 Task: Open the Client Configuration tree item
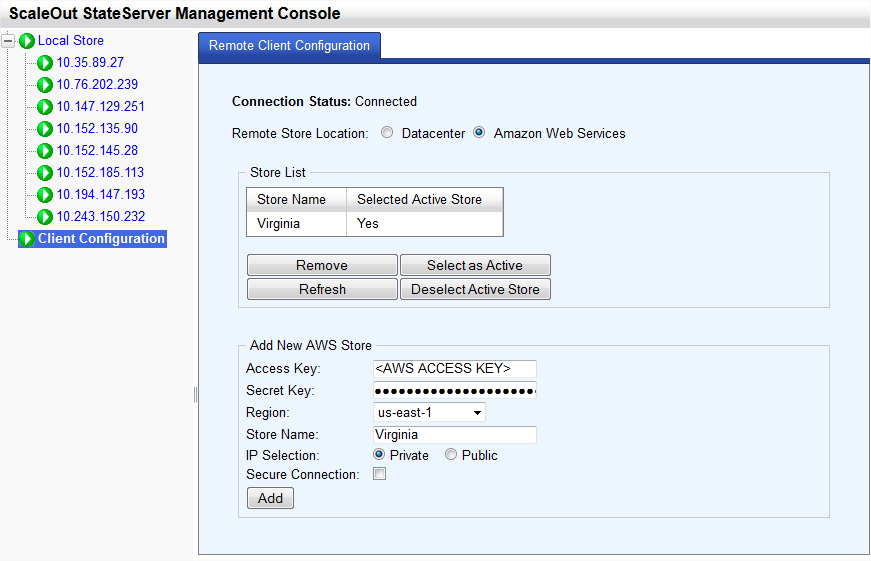(x=101, y=238)
